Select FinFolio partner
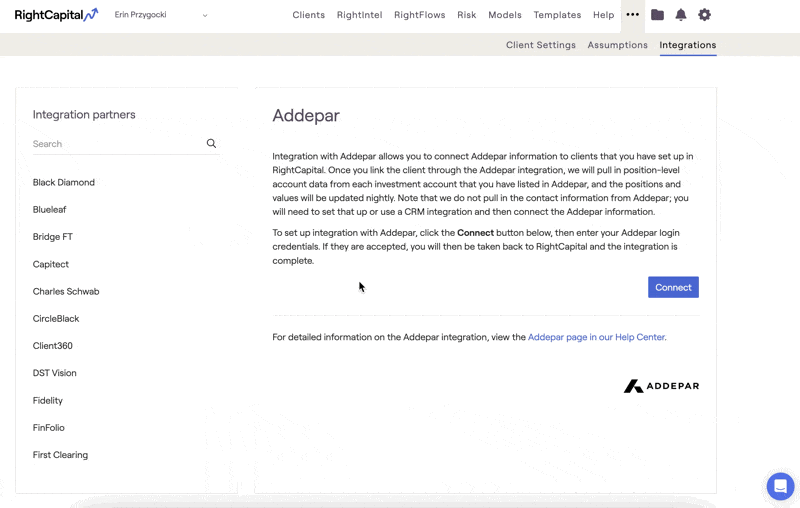 tap(48, 427)
